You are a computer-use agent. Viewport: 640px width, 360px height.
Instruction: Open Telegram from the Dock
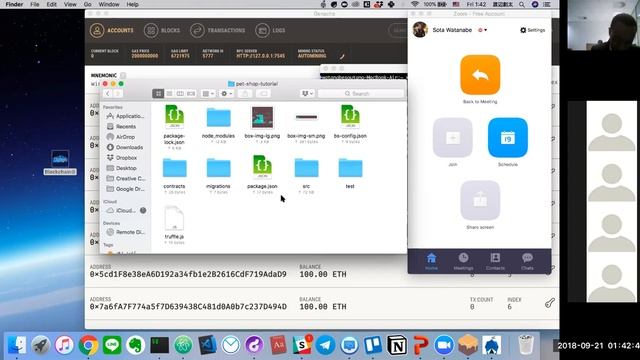point(325,345)
